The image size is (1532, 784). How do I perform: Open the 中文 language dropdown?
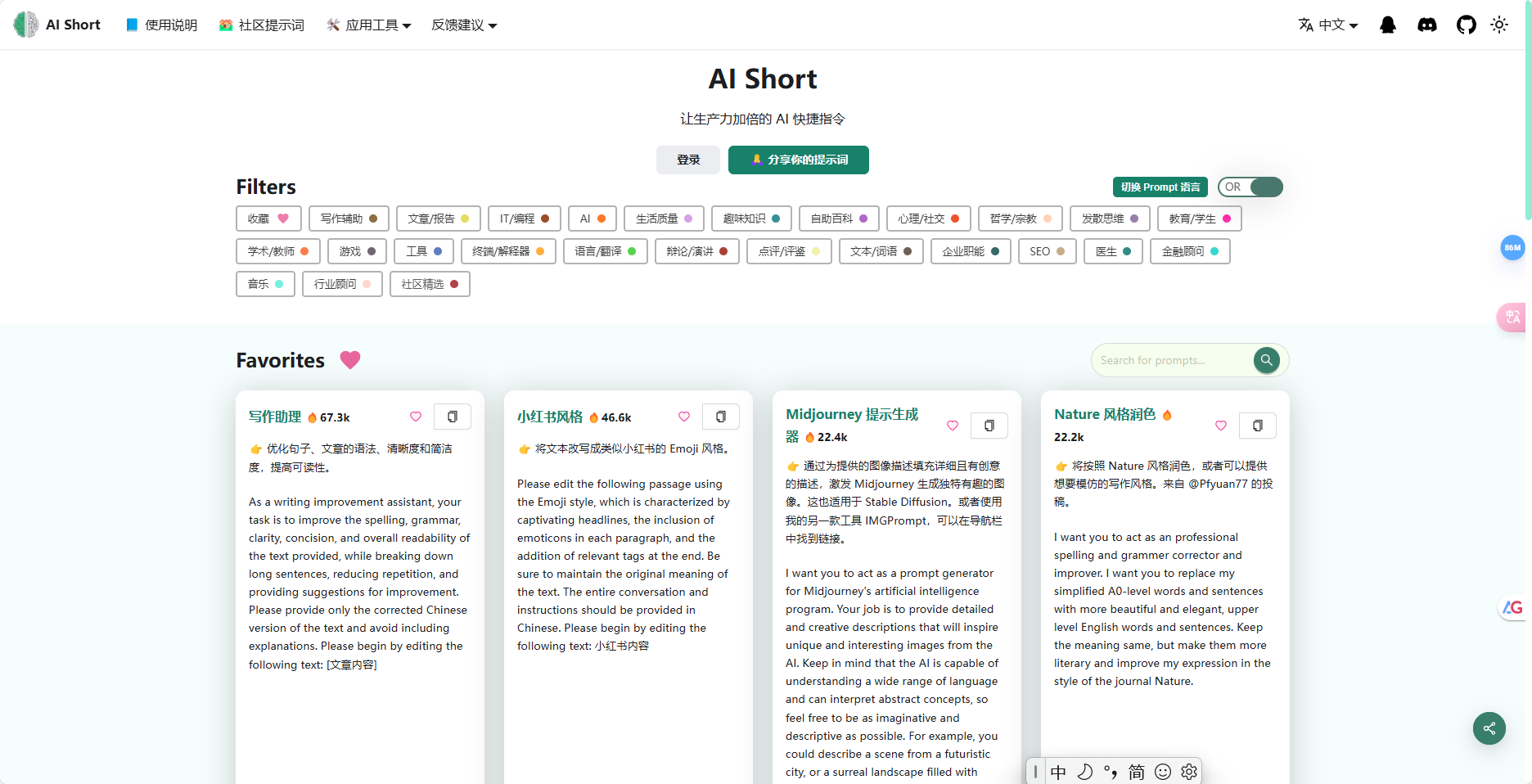(x=1327, y=25)
